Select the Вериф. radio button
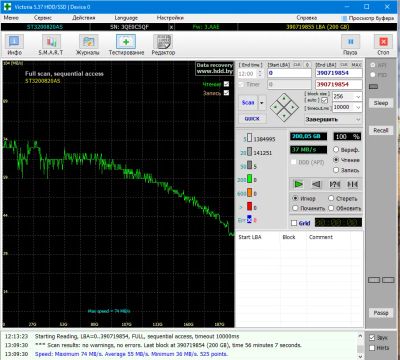Viewport: 400px width, 360px height. (336, 150)
